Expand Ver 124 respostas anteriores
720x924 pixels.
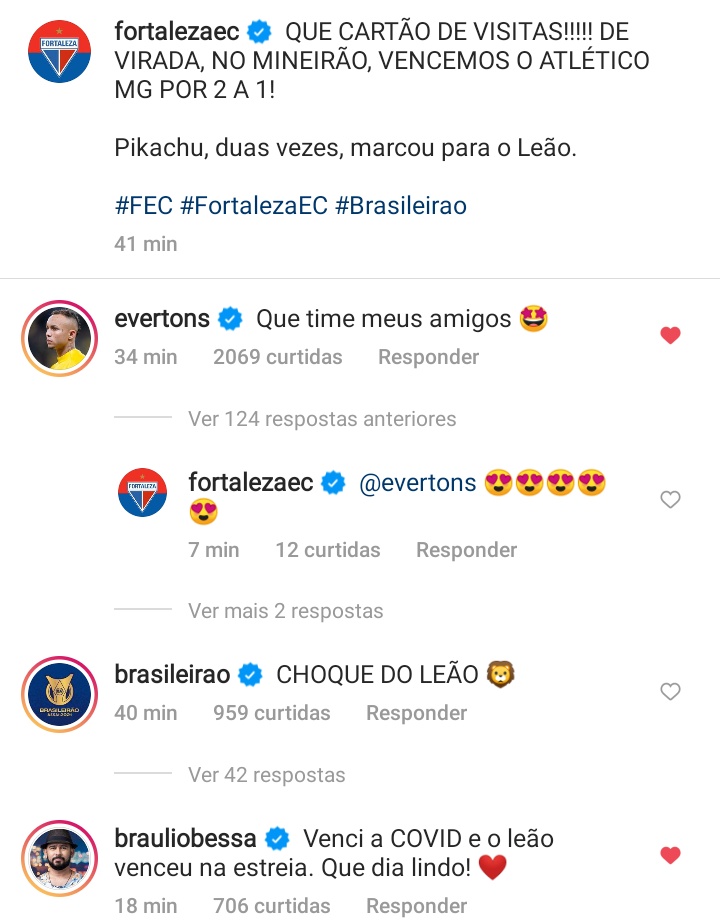[x=322, y=419]
